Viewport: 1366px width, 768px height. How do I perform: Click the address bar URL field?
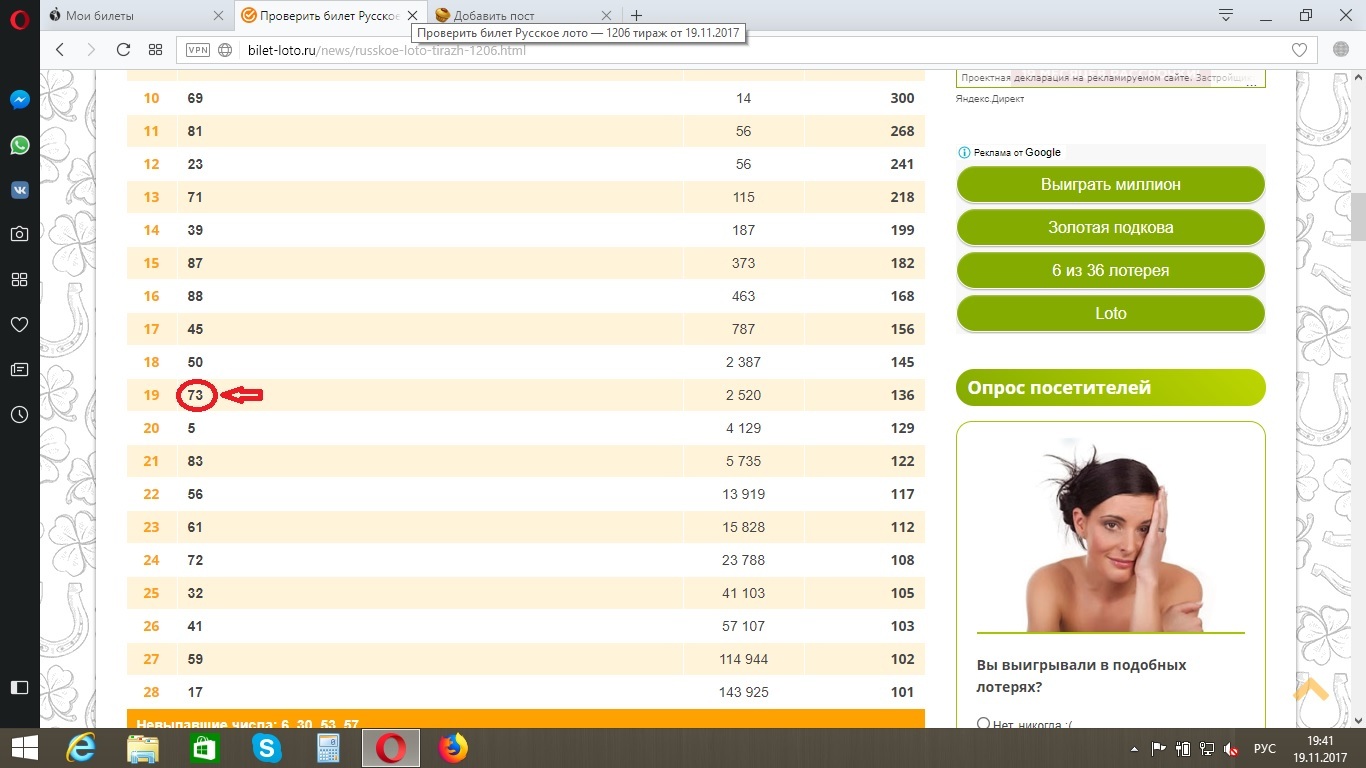tap(700, 50)
